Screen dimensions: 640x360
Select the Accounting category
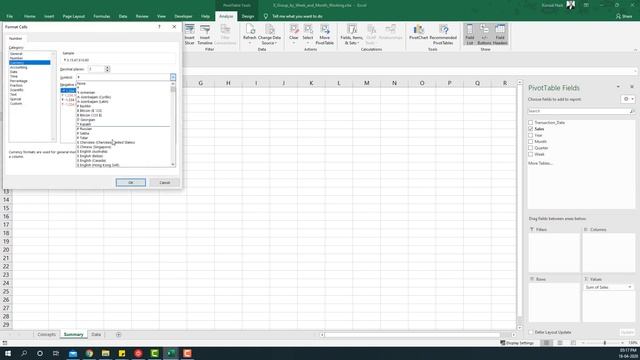click(x=30, y=67)
